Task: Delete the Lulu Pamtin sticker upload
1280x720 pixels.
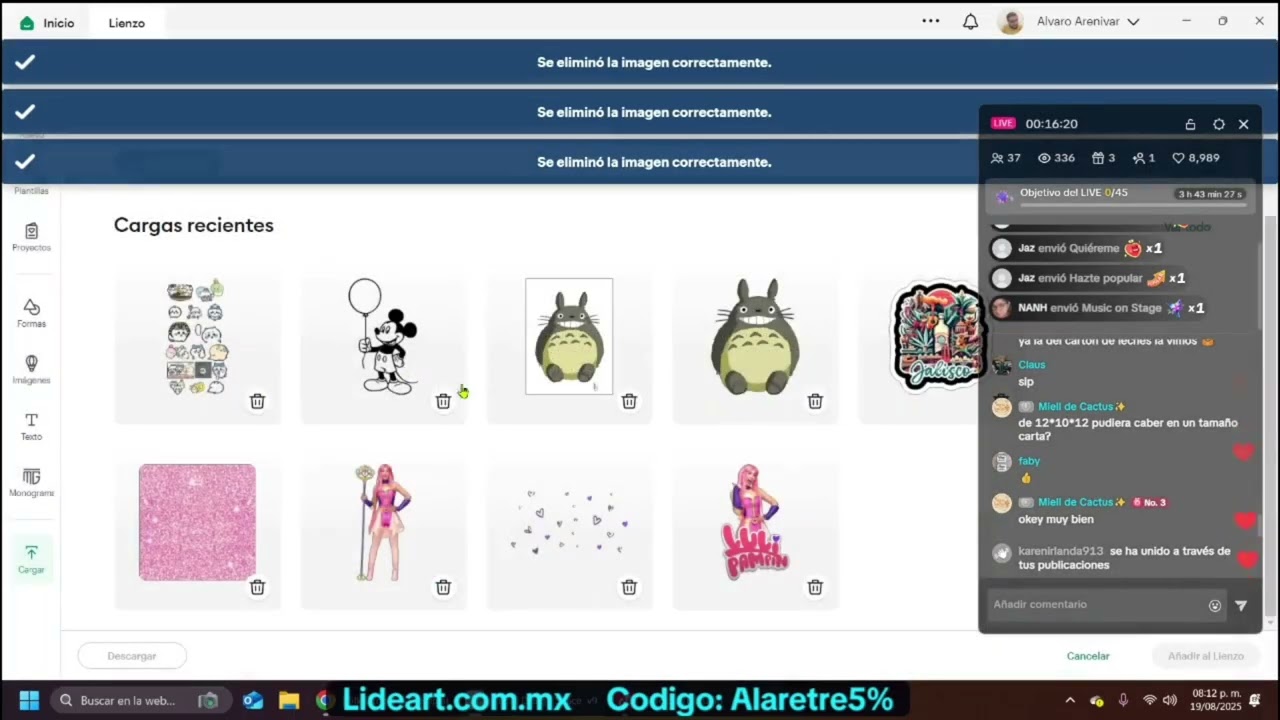Action: click(x=815, y=587)
